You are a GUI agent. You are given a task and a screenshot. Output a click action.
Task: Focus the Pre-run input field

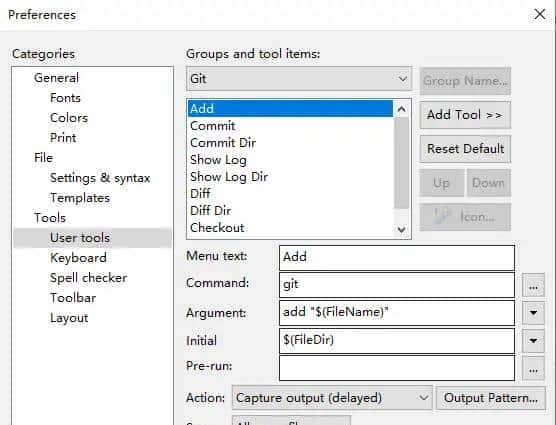[397, 368]
